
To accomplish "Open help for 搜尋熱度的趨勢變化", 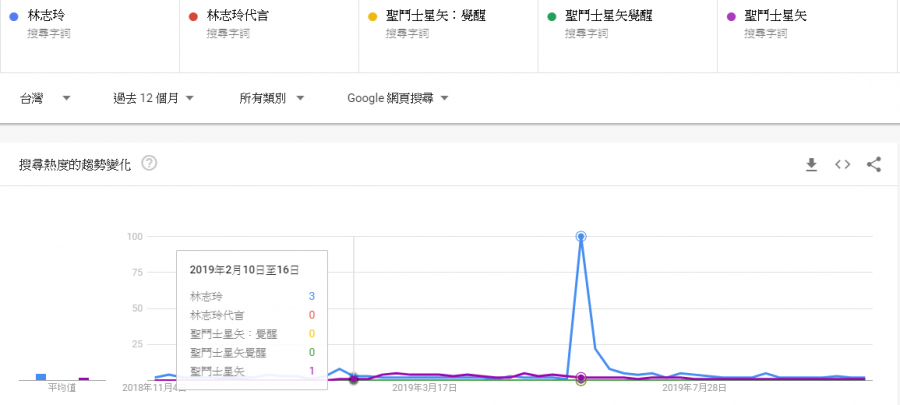I will click(x=149, y=163).
